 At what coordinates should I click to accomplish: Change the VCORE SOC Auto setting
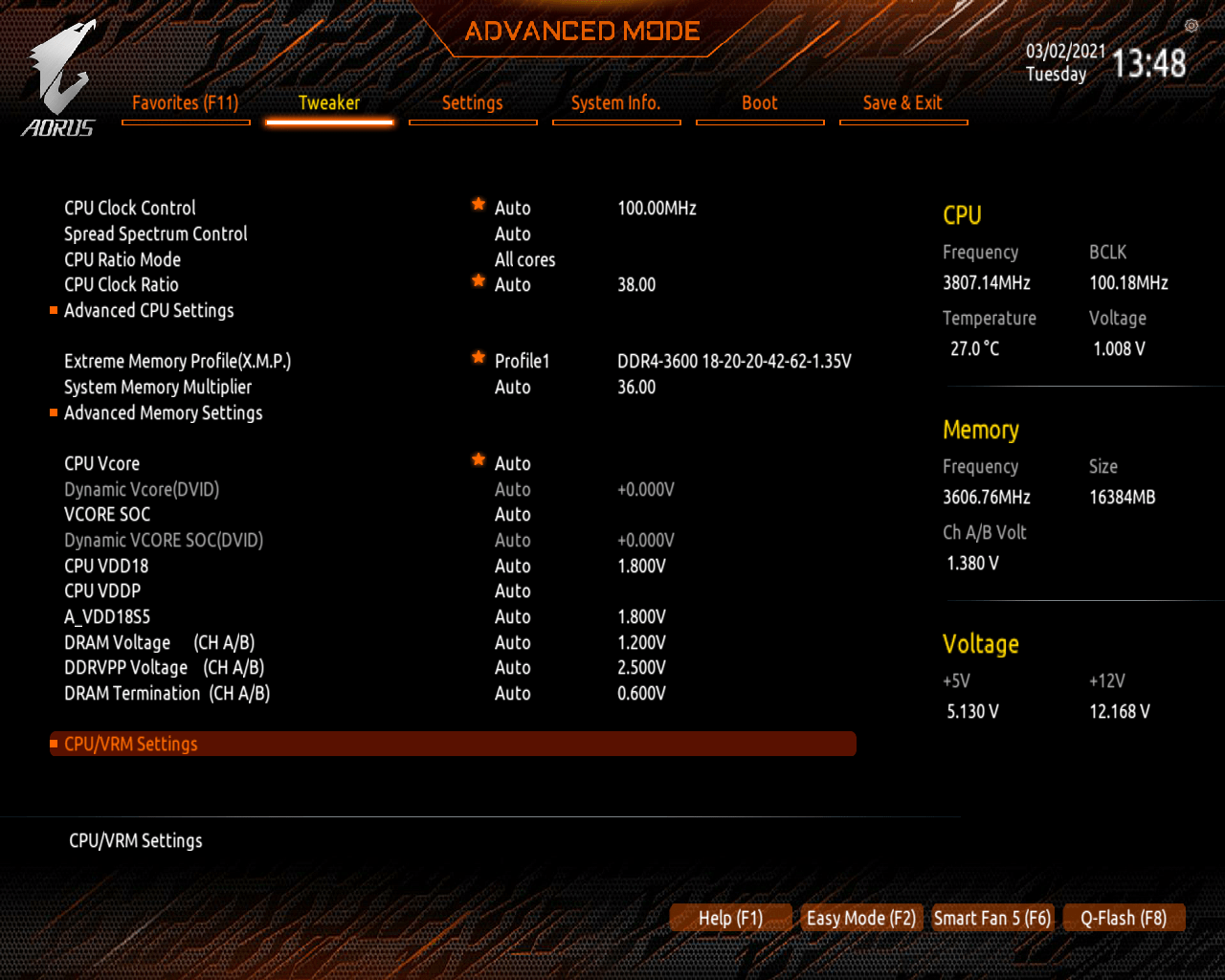point(513,514)
